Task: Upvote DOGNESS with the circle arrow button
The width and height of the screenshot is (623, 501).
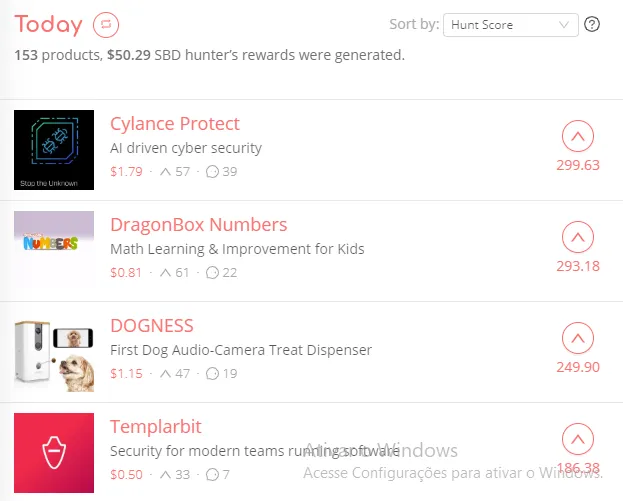Action: coord(578,338)
